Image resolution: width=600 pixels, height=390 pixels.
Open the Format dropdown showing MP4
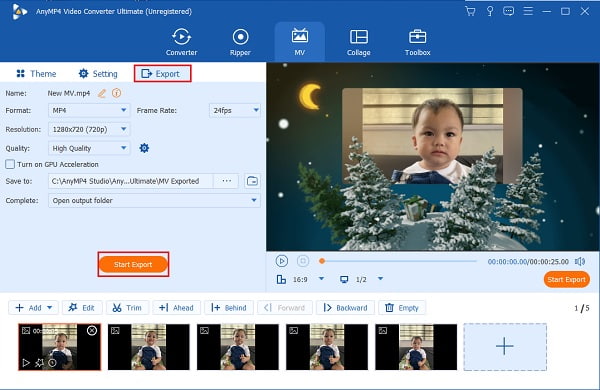click(x=89, y=110)
